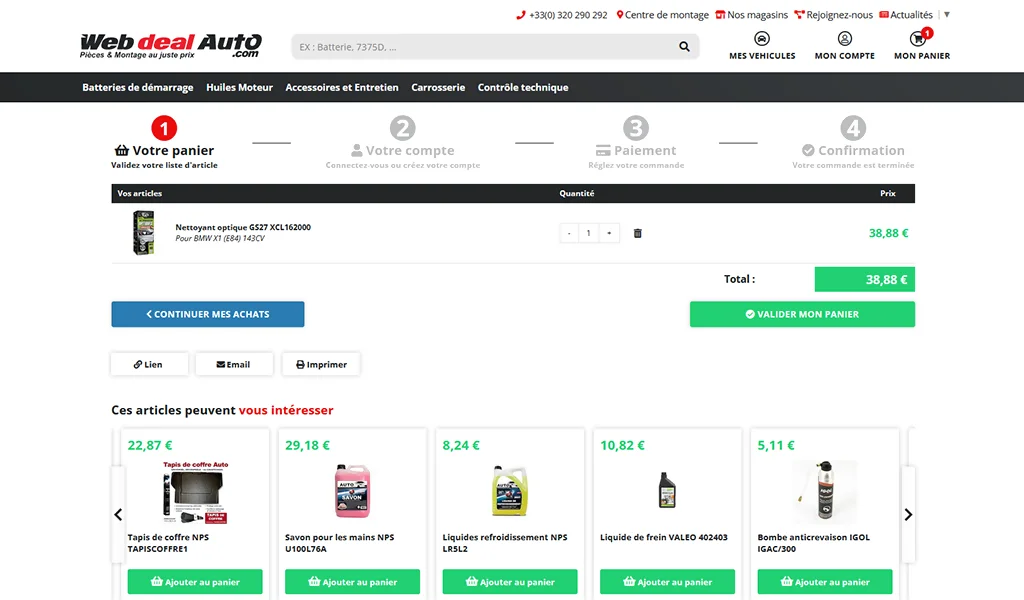Click the search magnifier icon
1024x600 pixels.
(684, 46)
